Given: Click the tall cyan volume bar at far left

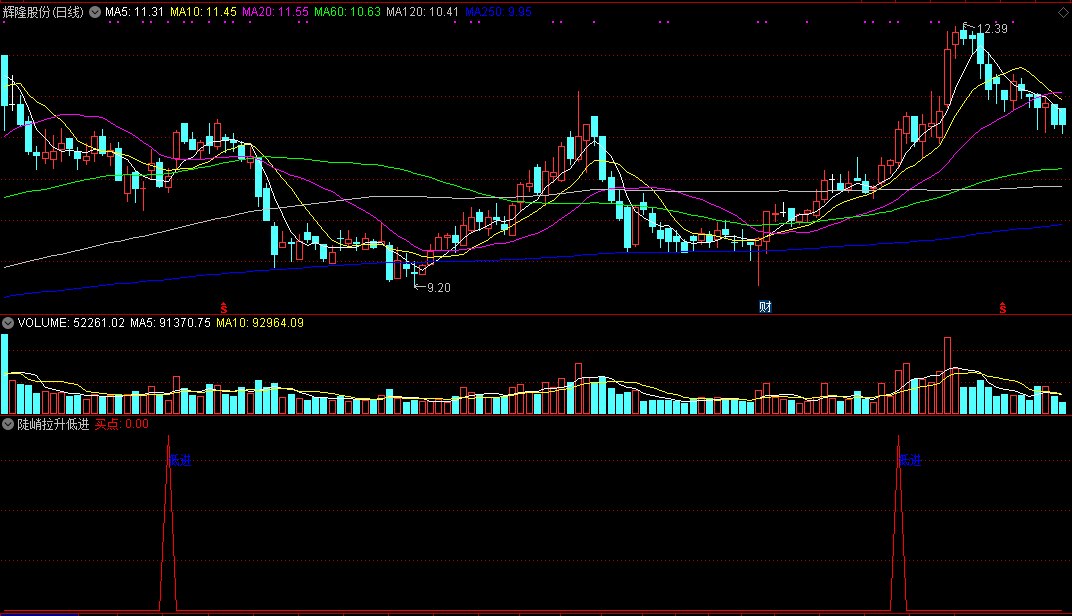Looking at the screenshot, I should (5, 374).
